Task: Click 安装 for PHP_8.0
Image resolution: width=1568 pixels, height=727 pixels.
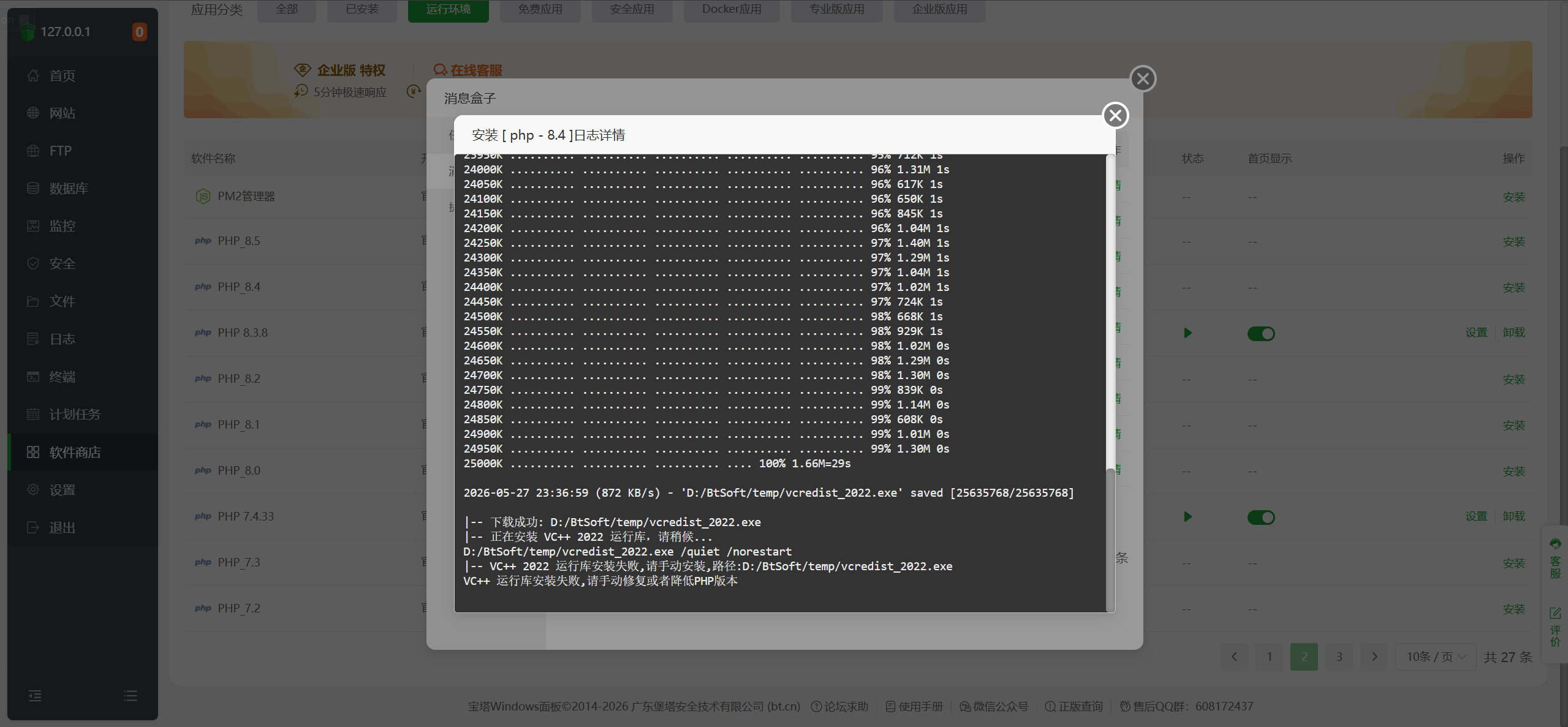Action: click(x=1514, y=472)
